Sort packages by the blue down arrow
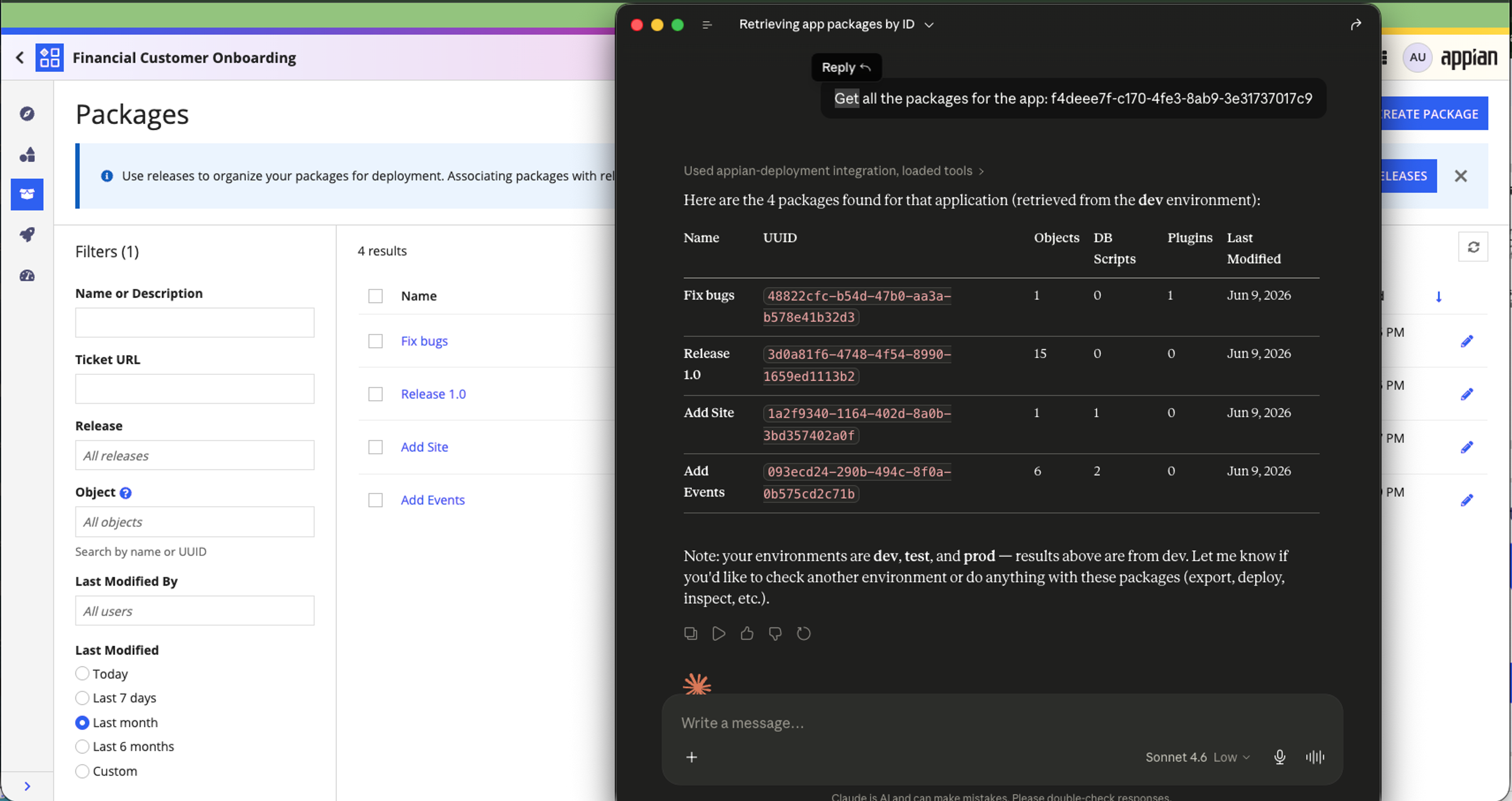This screenshot has height=801, width=1512. [x=1438, y=297]
